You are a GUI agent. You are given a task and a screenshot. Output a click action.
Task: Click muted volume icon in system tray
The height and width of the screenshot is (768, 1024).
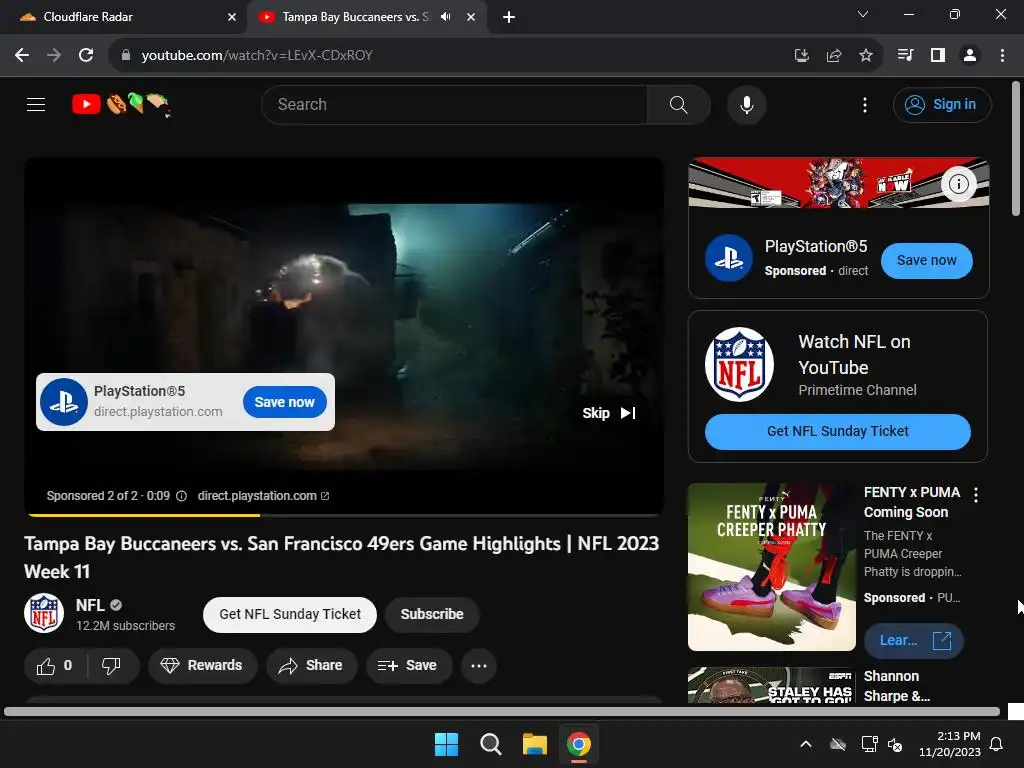pos(895,744)
